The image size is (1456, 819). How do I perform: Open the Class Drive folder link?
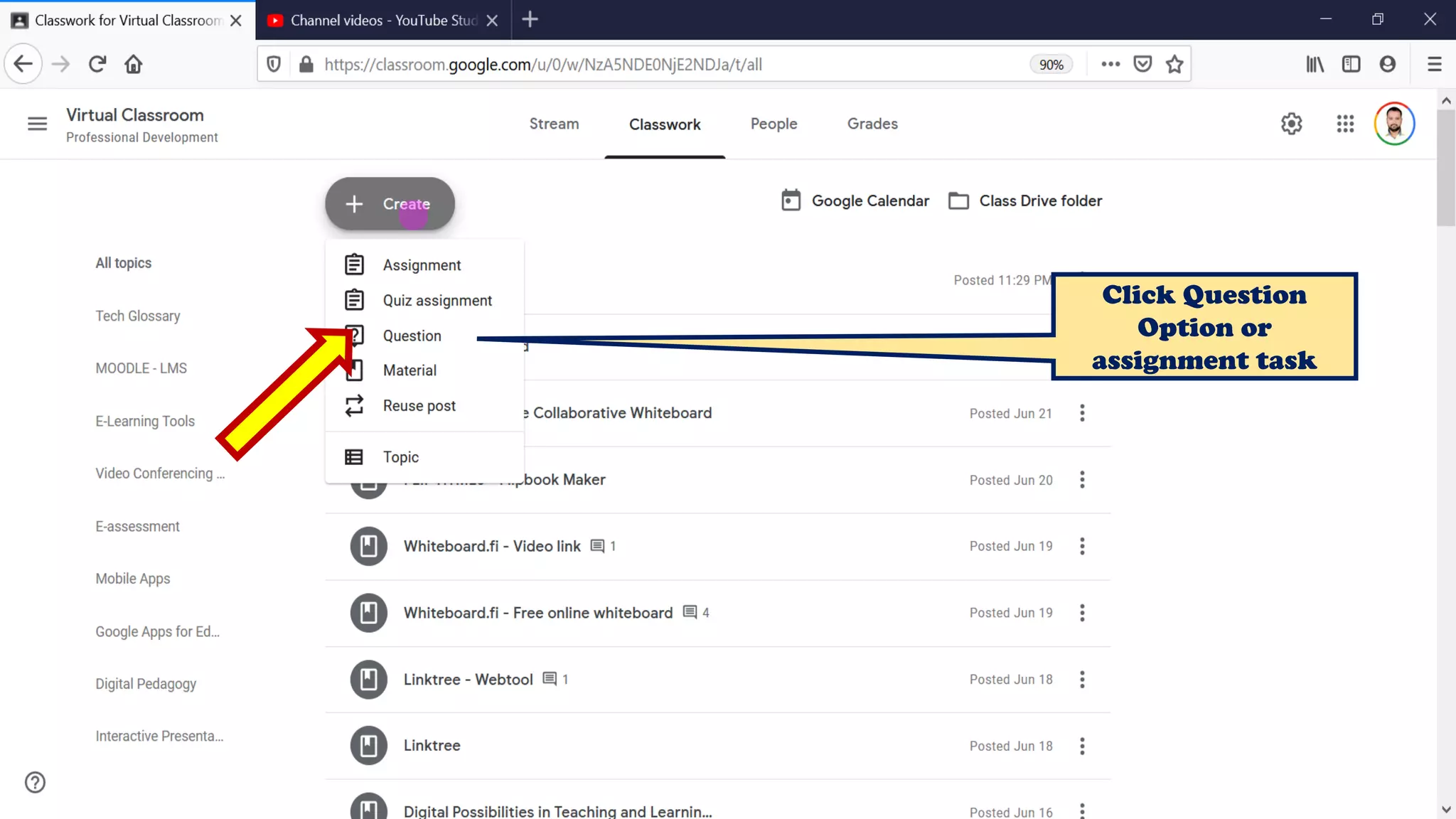pos(1025,201)
